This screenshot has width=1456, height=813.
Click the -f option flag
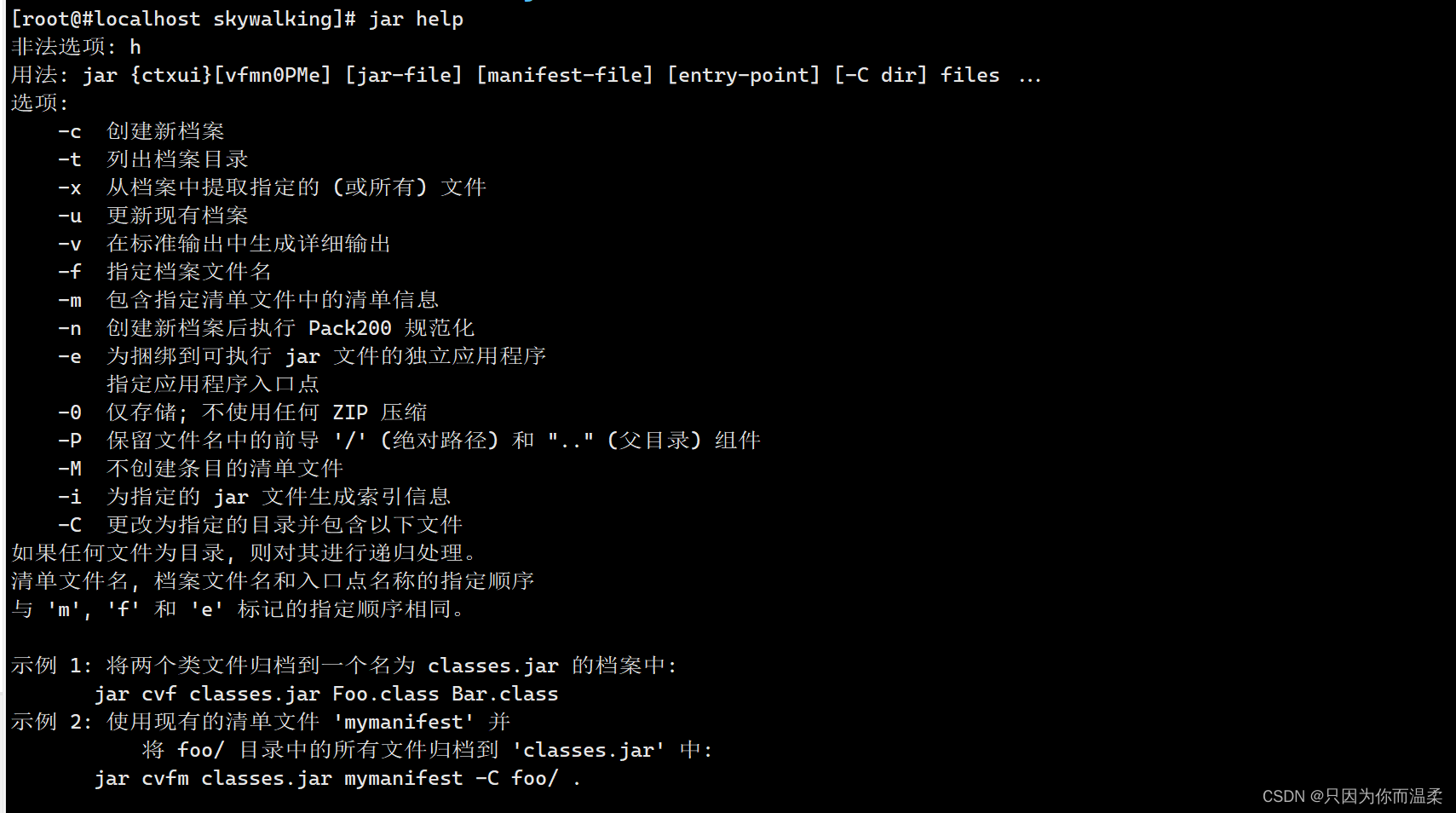[70, 272]
